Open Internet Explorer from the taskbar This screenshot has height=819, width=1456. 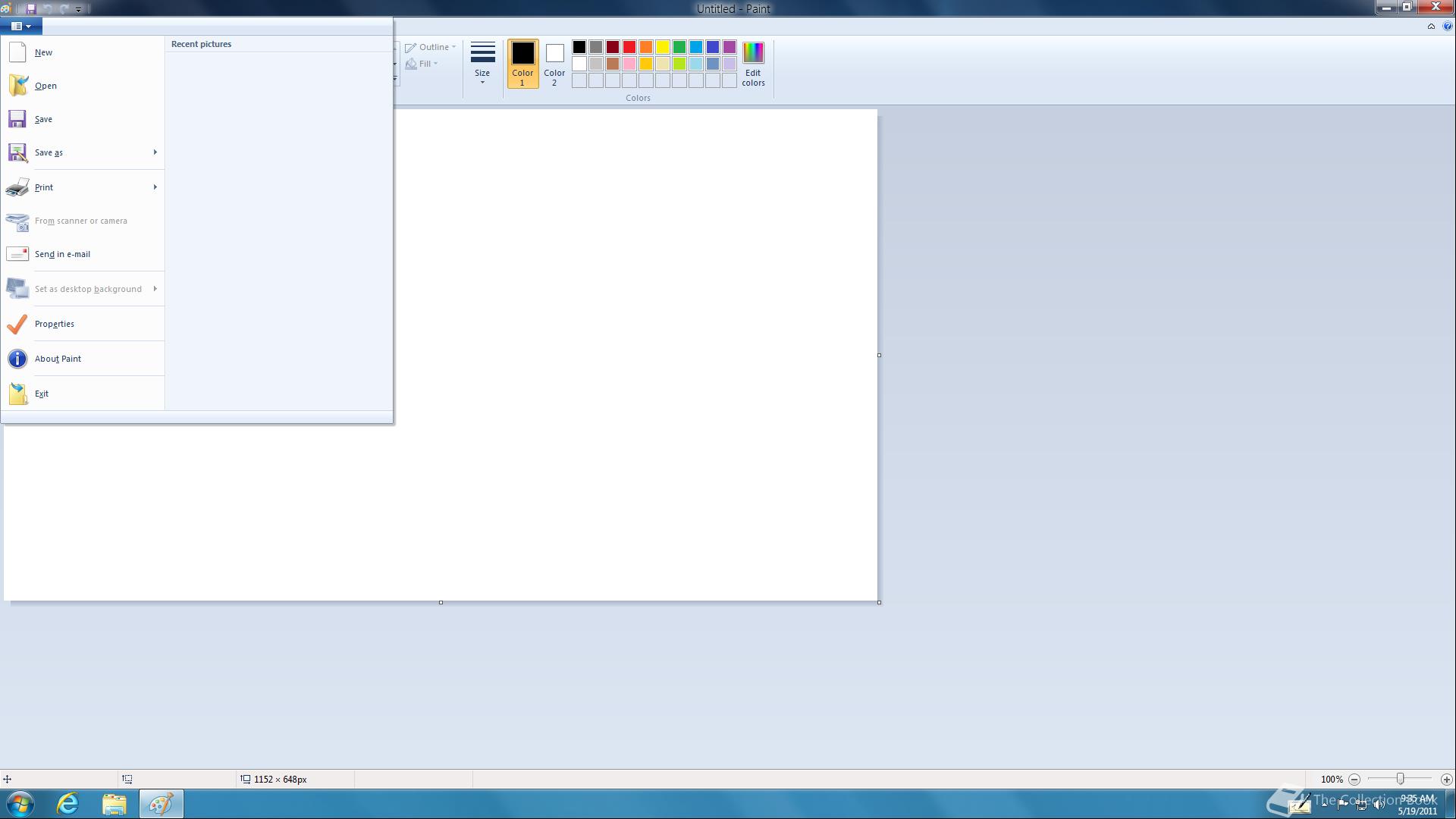(x=68, y=804)
